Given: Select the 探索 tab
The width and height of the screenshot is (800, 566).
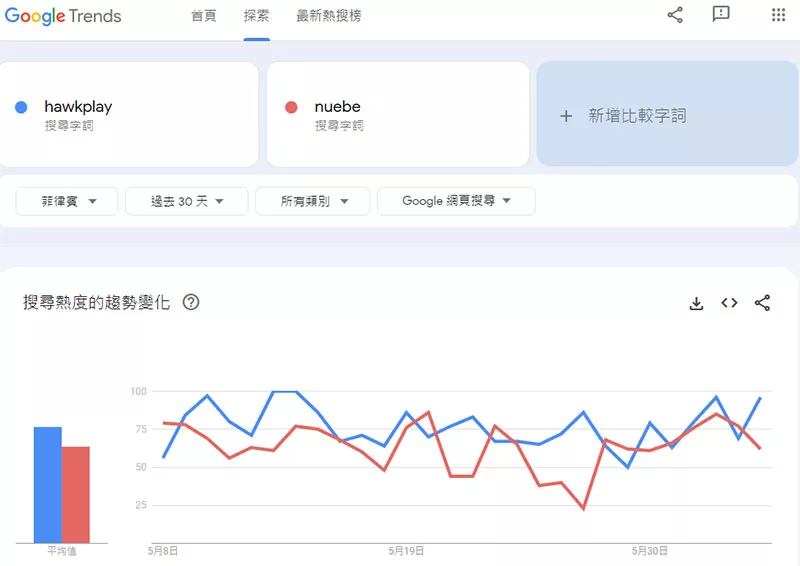Looking at the screenshot, I should [x=256, y=16].
